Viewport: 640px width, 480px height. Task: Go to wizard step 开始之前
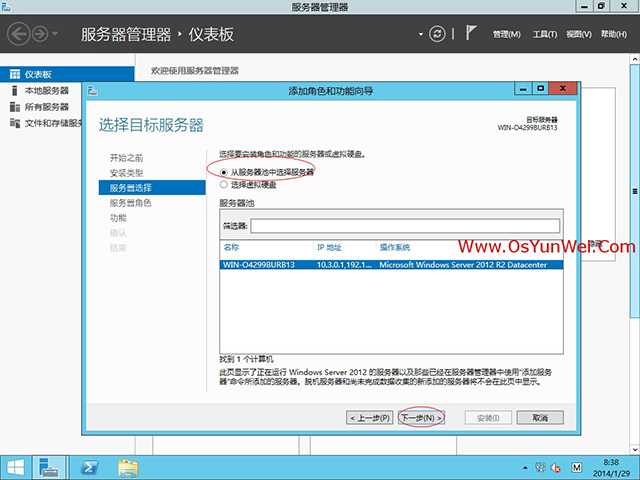tap(127, 158)
